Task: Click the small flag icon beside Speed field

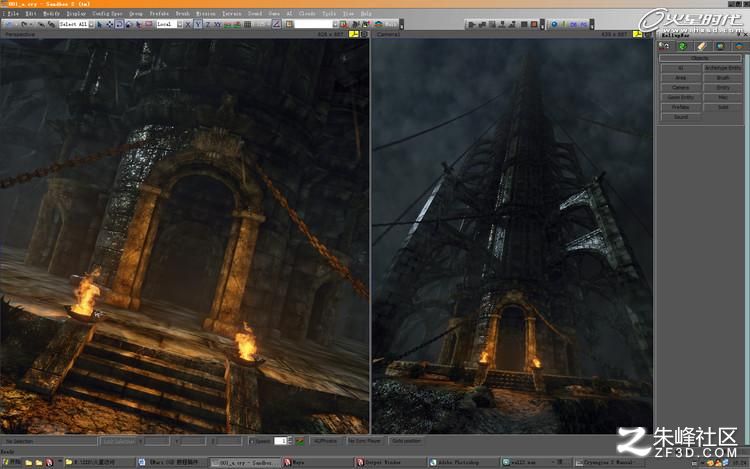Action: click(300, 441)
